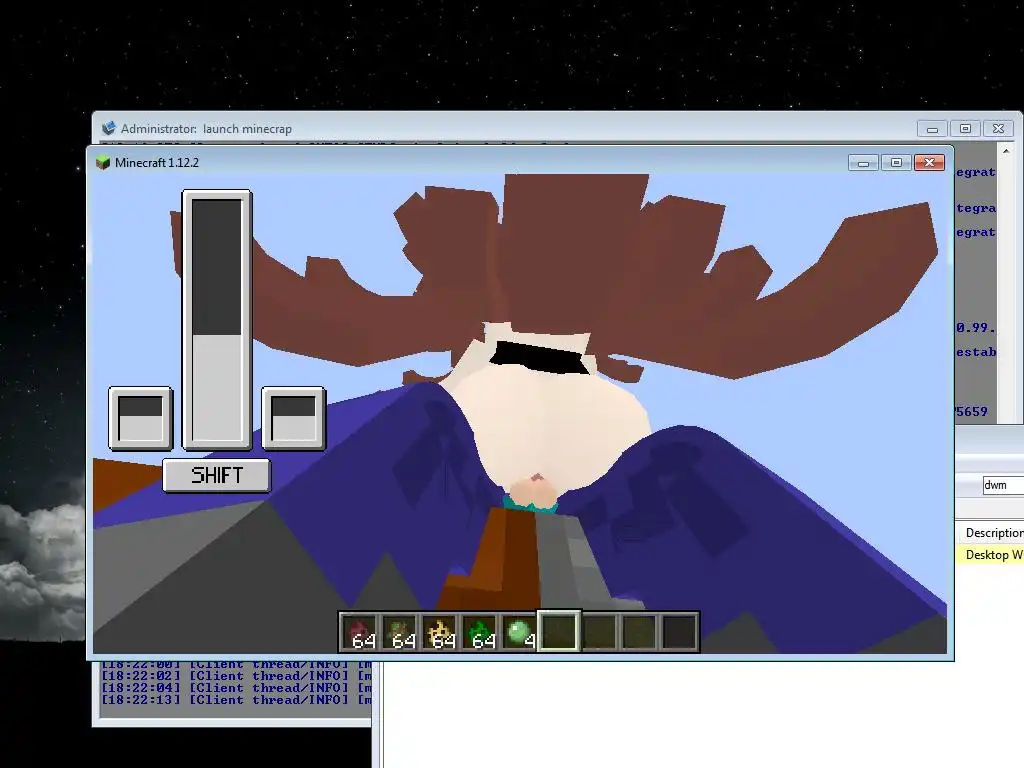Click the SHIFT button in the overlay
1024x768 pixels.
(216, 475)
